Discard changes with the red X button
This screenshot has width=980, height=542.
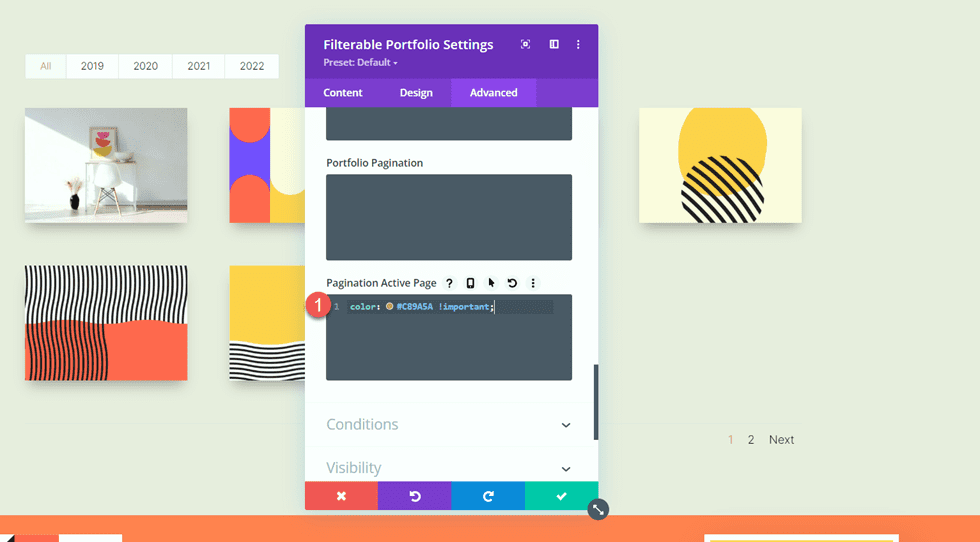point(341,496)
